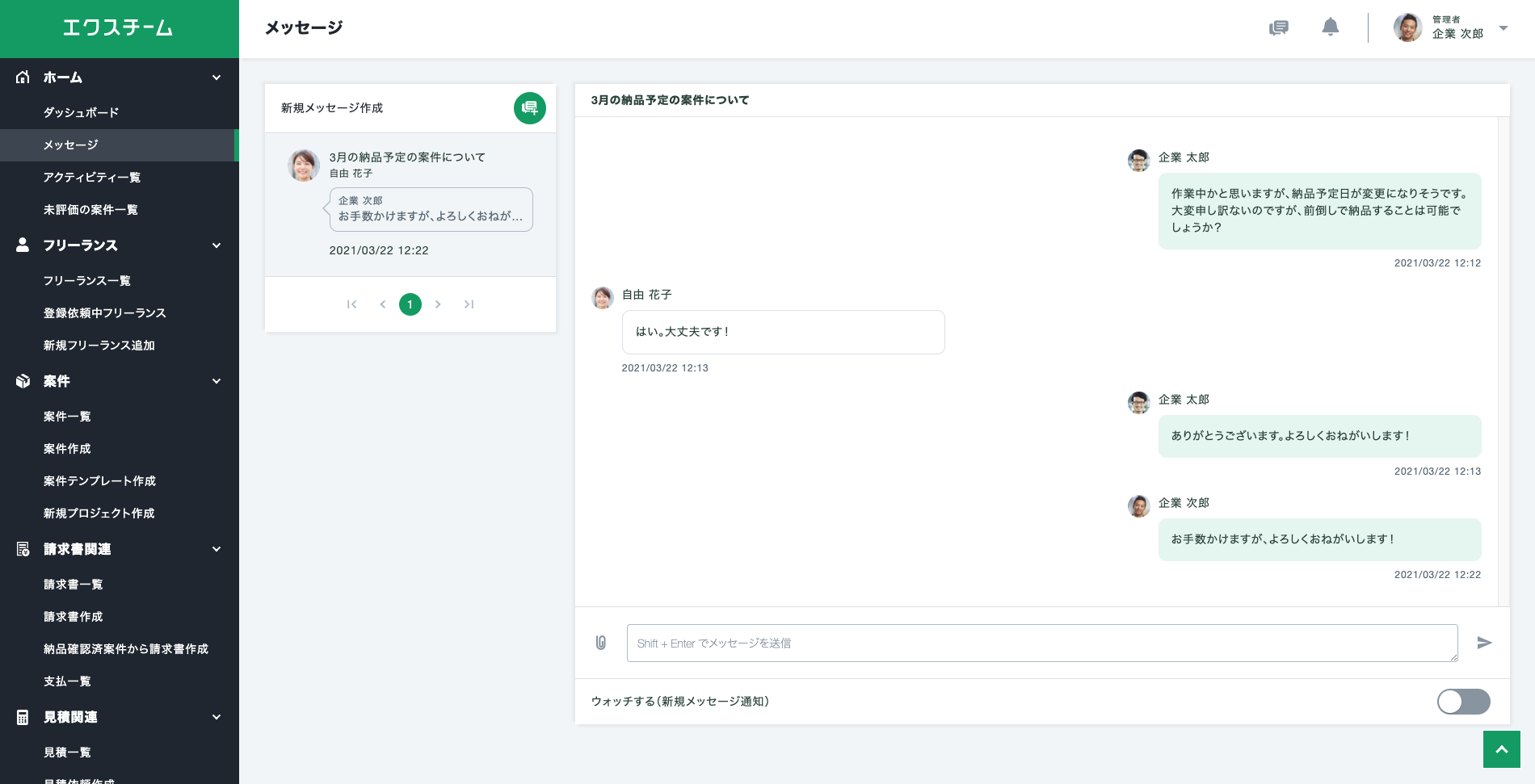
Task: Collapse the 請求書関連 sidebar section
Action: pyautogui.click(x=216, y=549)
